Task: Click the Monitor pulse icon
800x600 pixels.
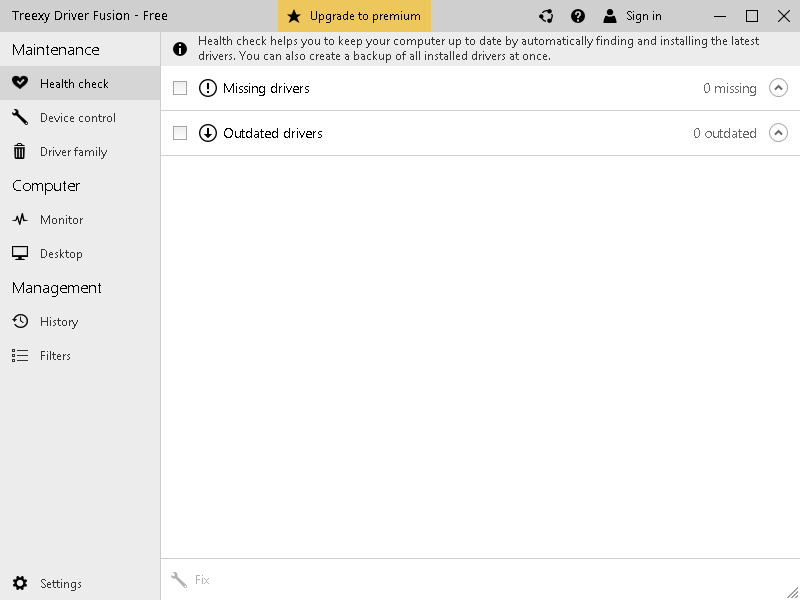Action: 20,220
